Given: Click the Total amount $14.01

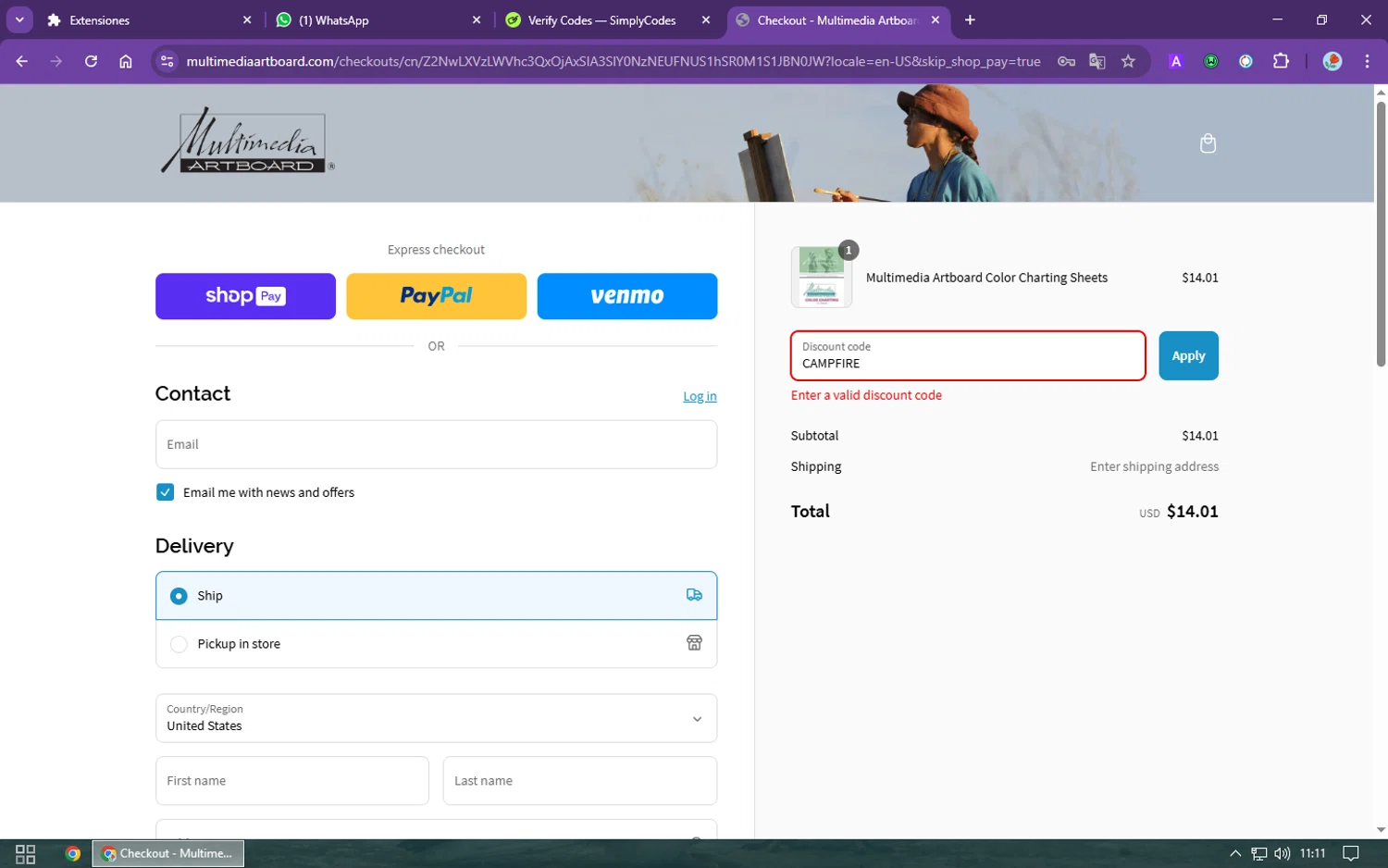Looking at the screenshot, I should (x=1192, y=512).
